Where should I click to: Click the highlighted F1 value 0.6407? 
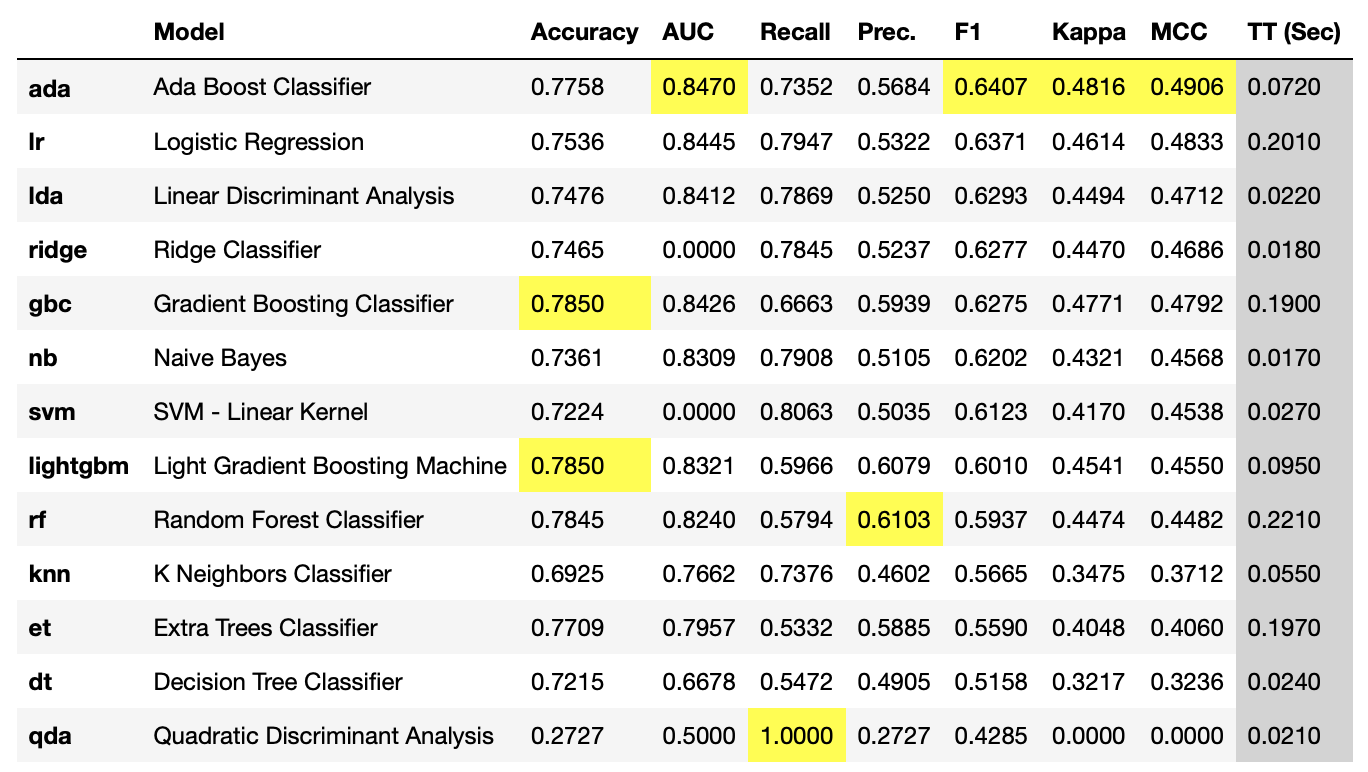click(x=991, y=87)
